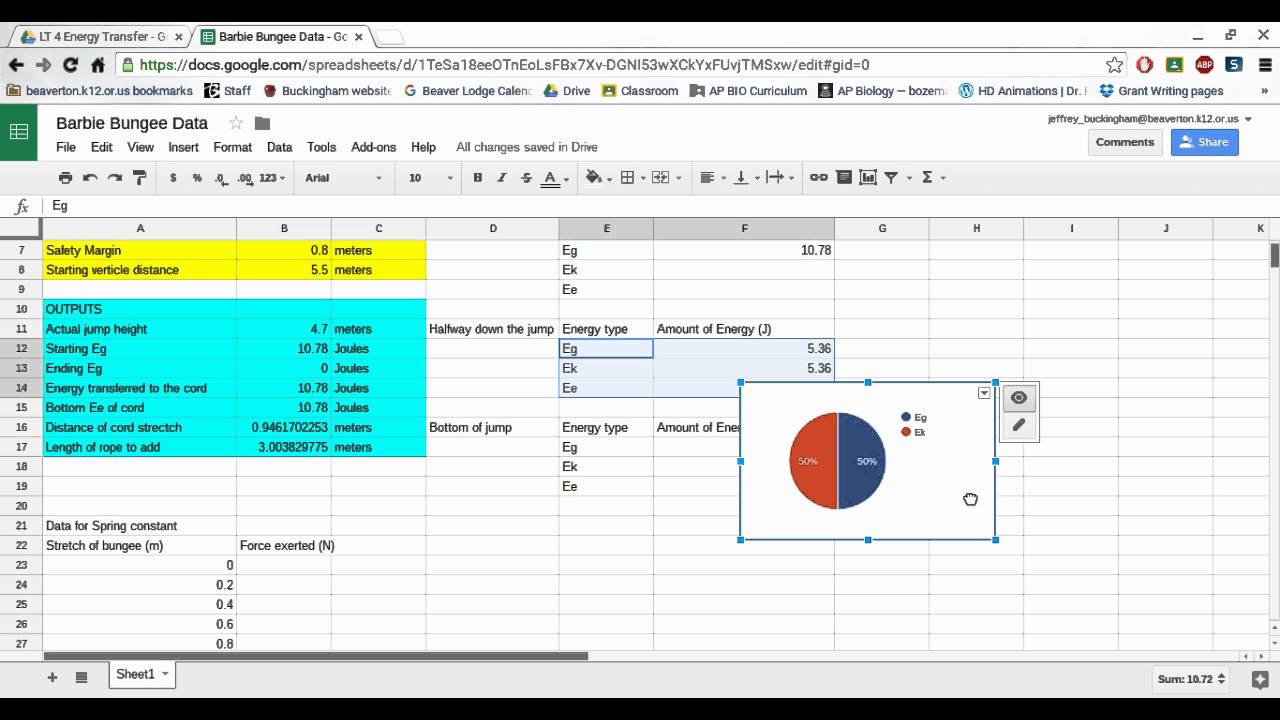Open font size 10 dropdown
This screenshot has height=720, width=1280.
pyautogui.click(x=430, y=178)
